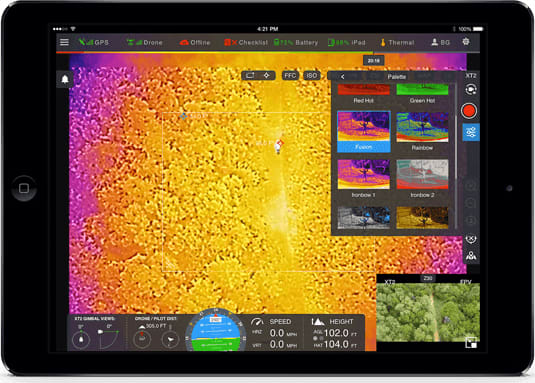The width and height of the screenshot is (535, 383).
Task: Go back from the Palette panel
Action: 342,77
